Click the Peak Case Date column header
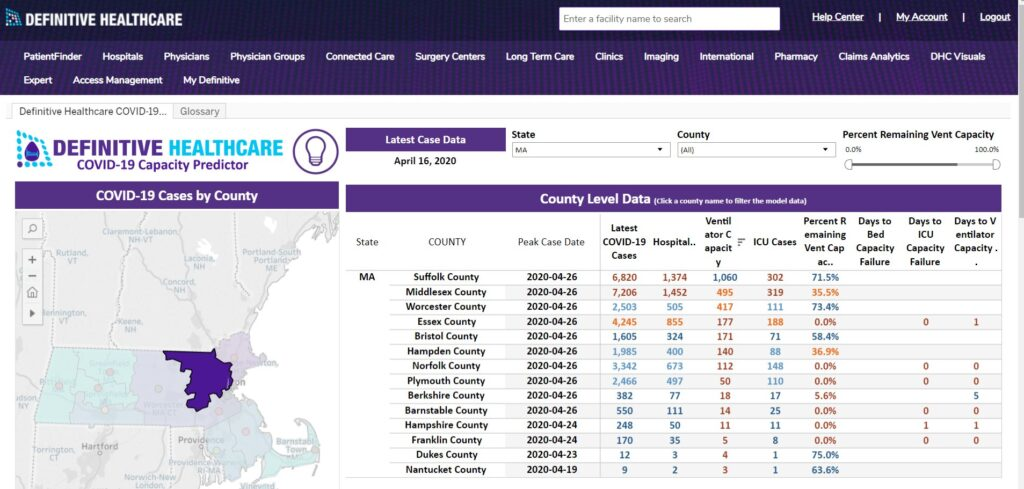The width and height of the screenshot is (1024, 489). (551, 242)
